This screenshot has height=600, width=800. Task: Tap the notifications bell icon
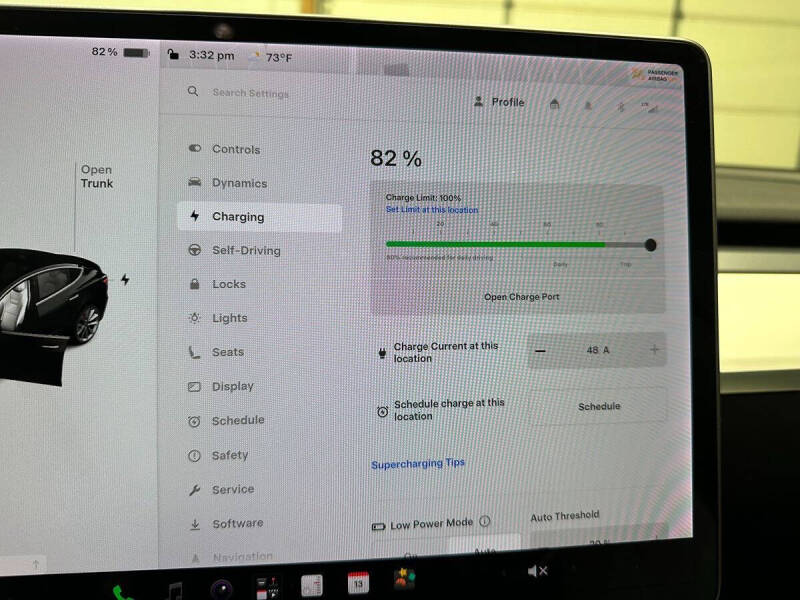pos(588,106)
